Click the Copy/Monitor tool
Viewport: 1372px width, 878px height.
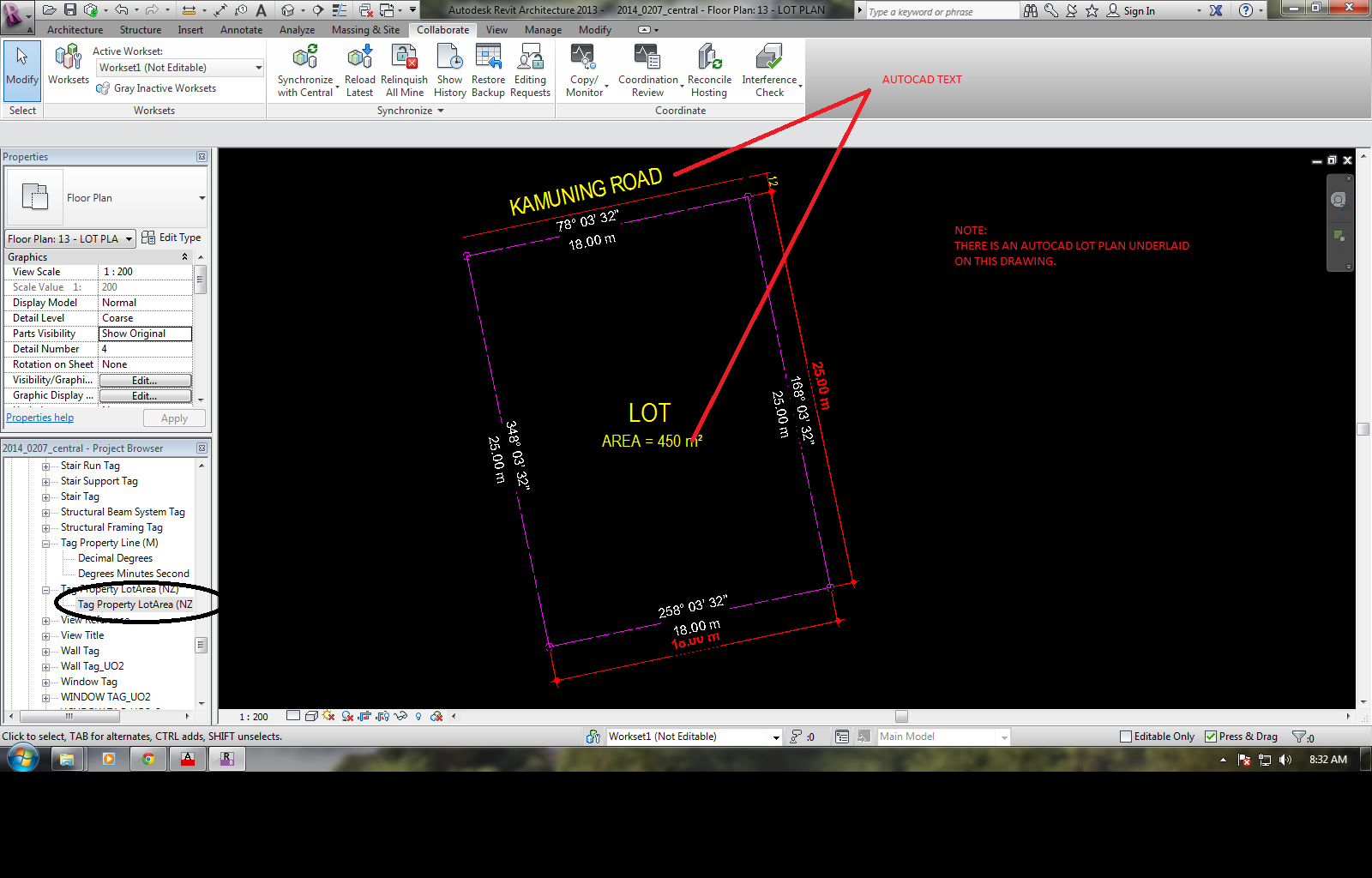[584, 58]
